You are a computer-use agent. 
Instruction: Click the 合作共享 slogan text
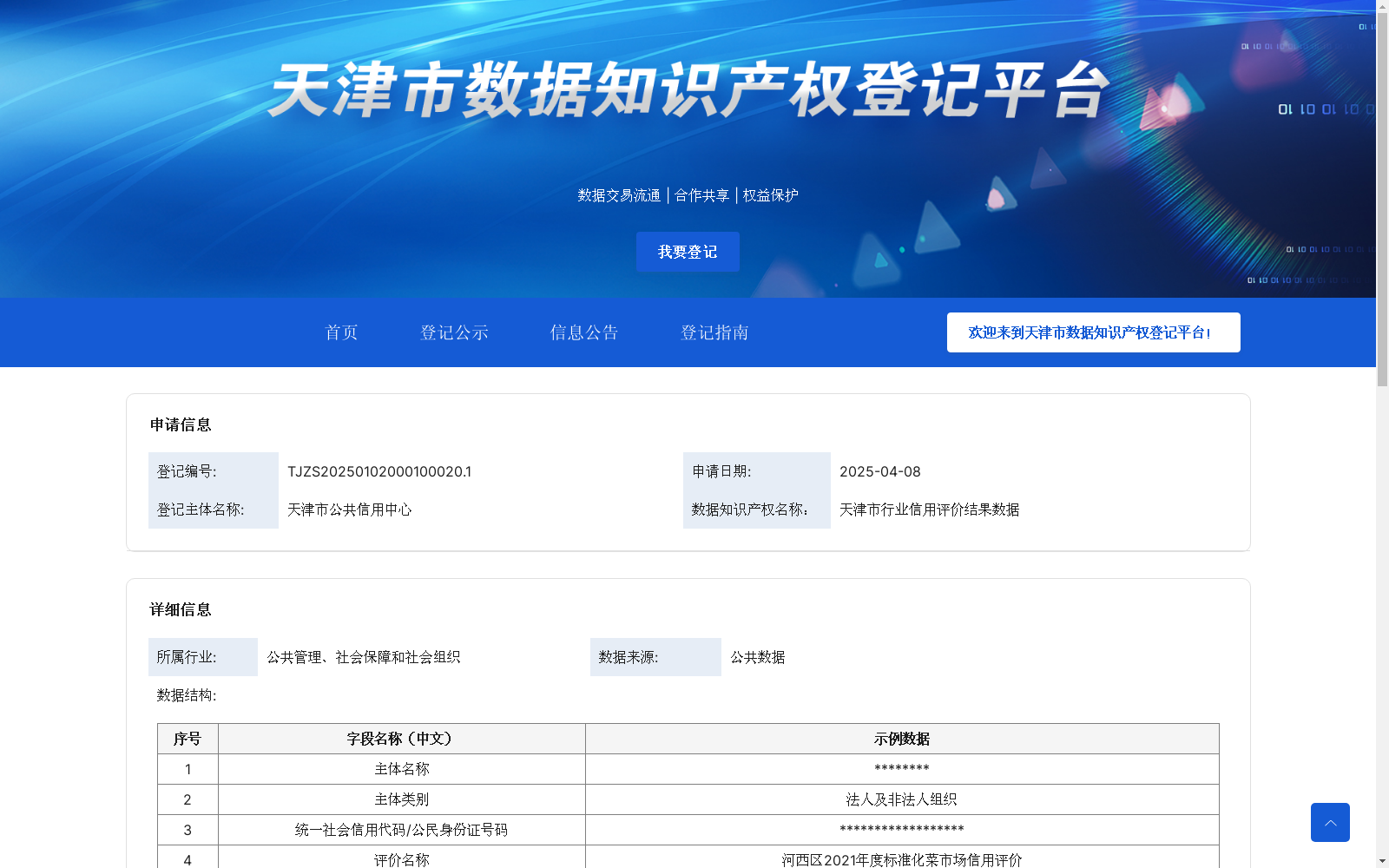[702, 195]
